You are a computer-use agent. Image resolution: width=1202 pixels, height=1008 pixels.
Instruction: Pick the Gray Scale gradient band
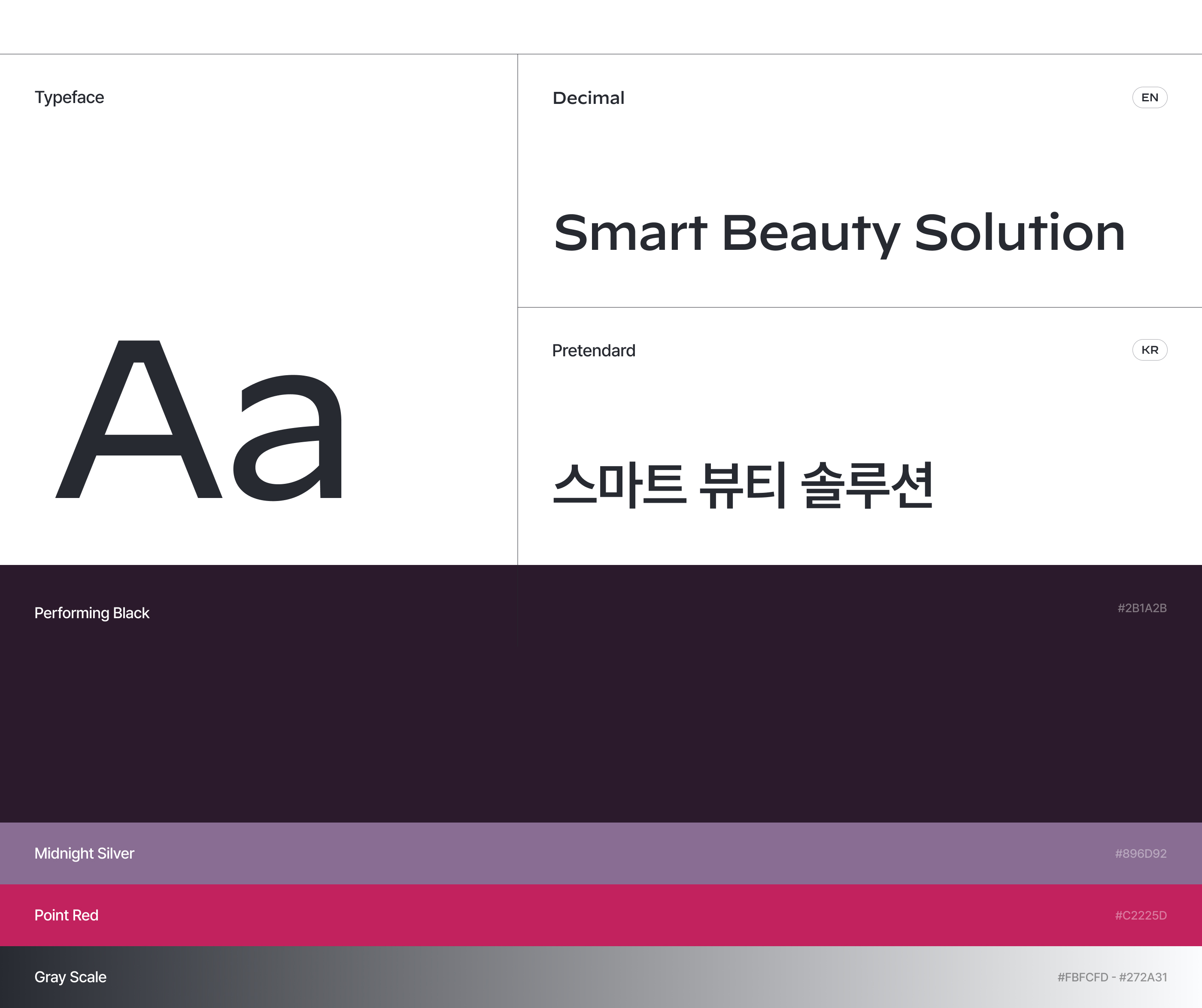pos(601,977)
